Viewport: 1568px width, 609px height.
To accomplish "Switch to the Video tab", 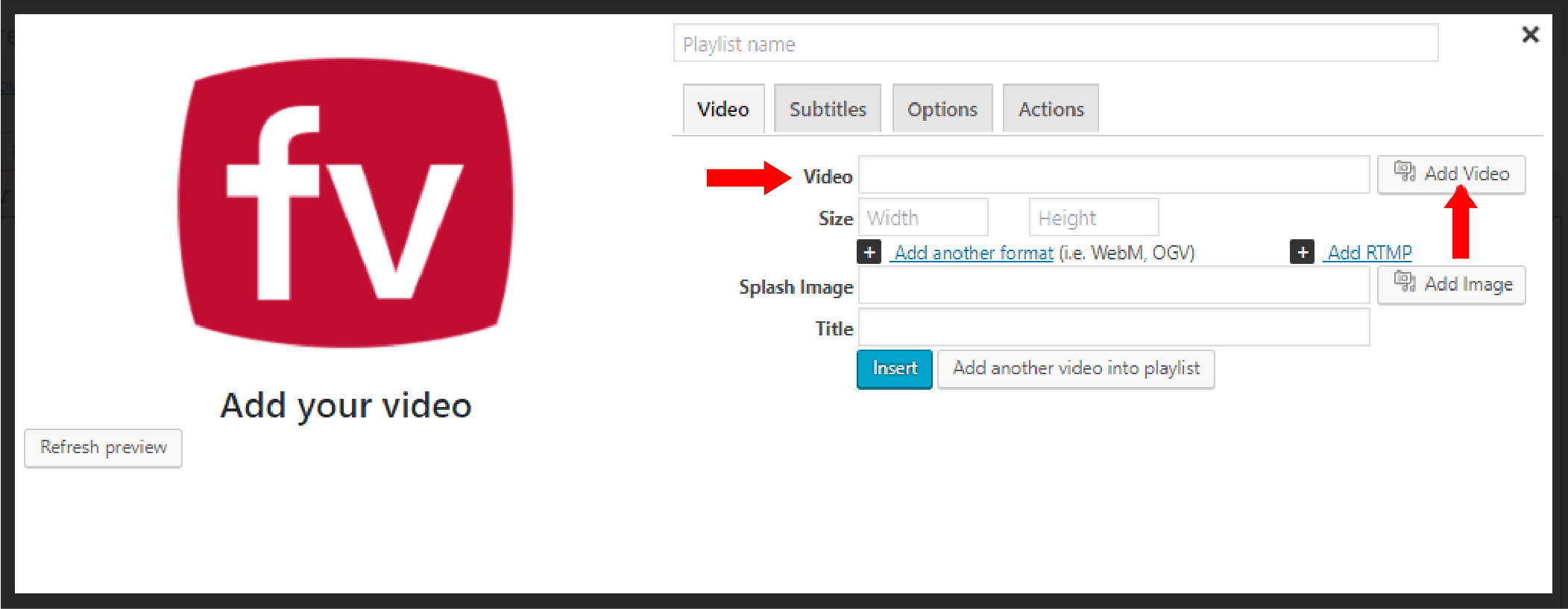I will [723, 109].
